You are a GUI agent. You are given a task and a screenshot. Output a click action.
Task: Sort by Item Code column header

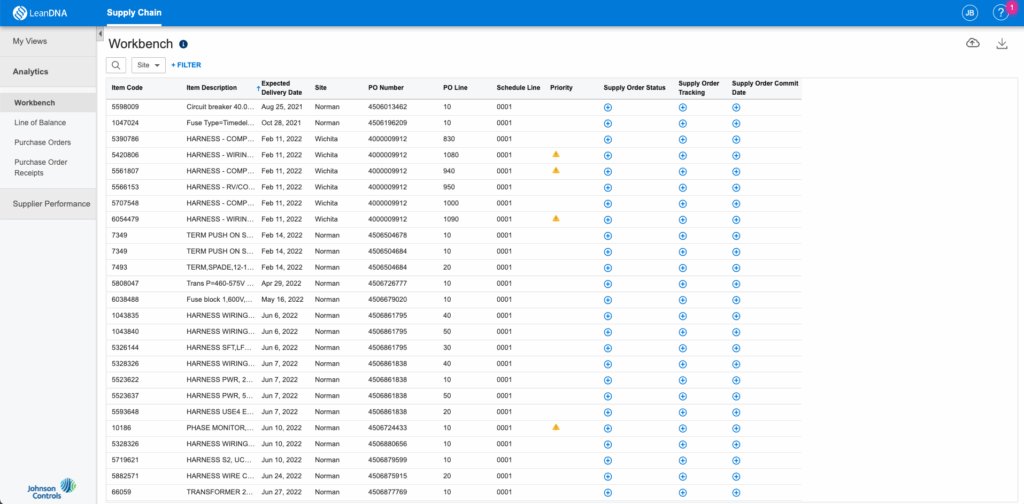coord(127,87)
